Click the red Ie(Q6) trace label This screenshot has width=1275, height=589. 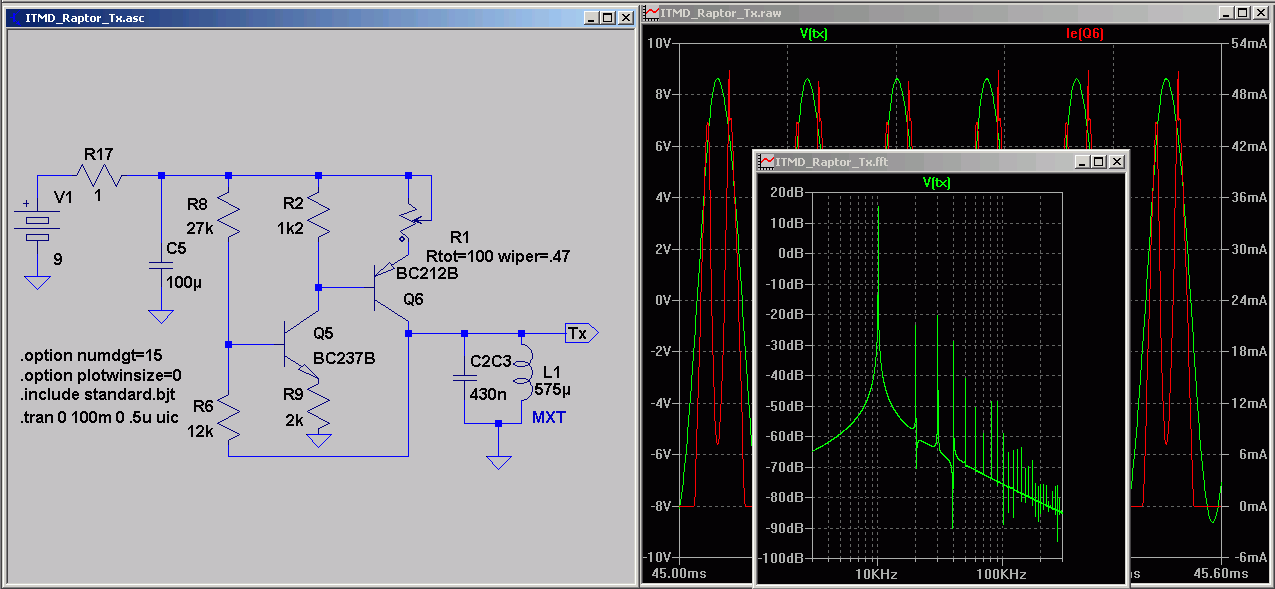(1085, 33)
